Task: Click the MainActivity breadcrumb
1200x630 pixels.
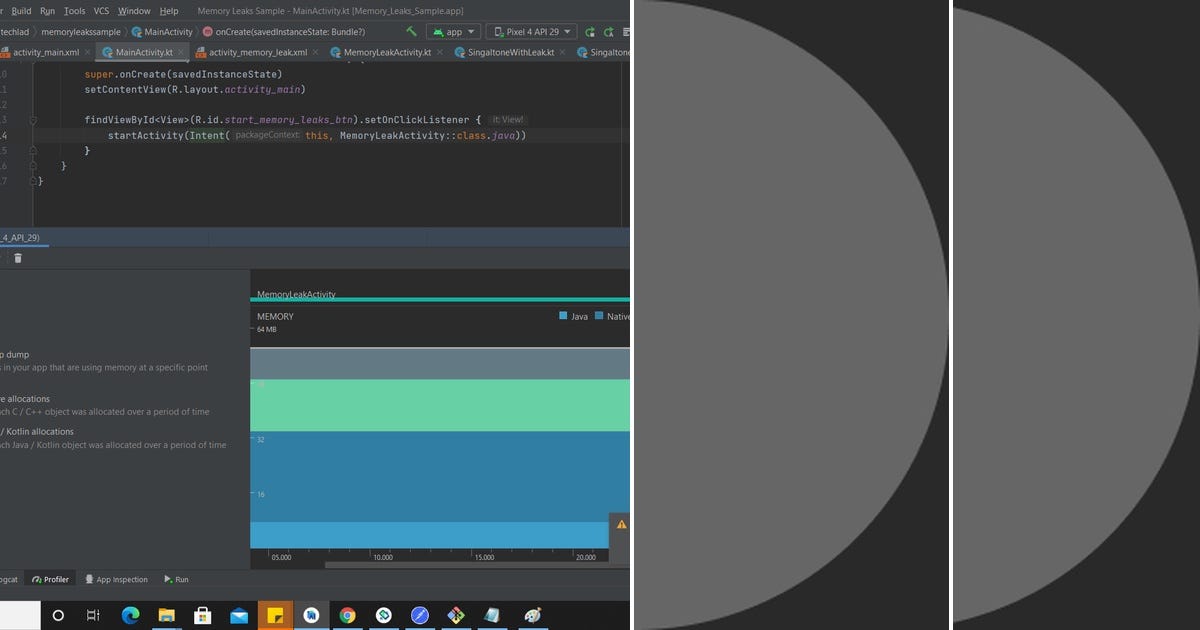Action: coord(162,32)
